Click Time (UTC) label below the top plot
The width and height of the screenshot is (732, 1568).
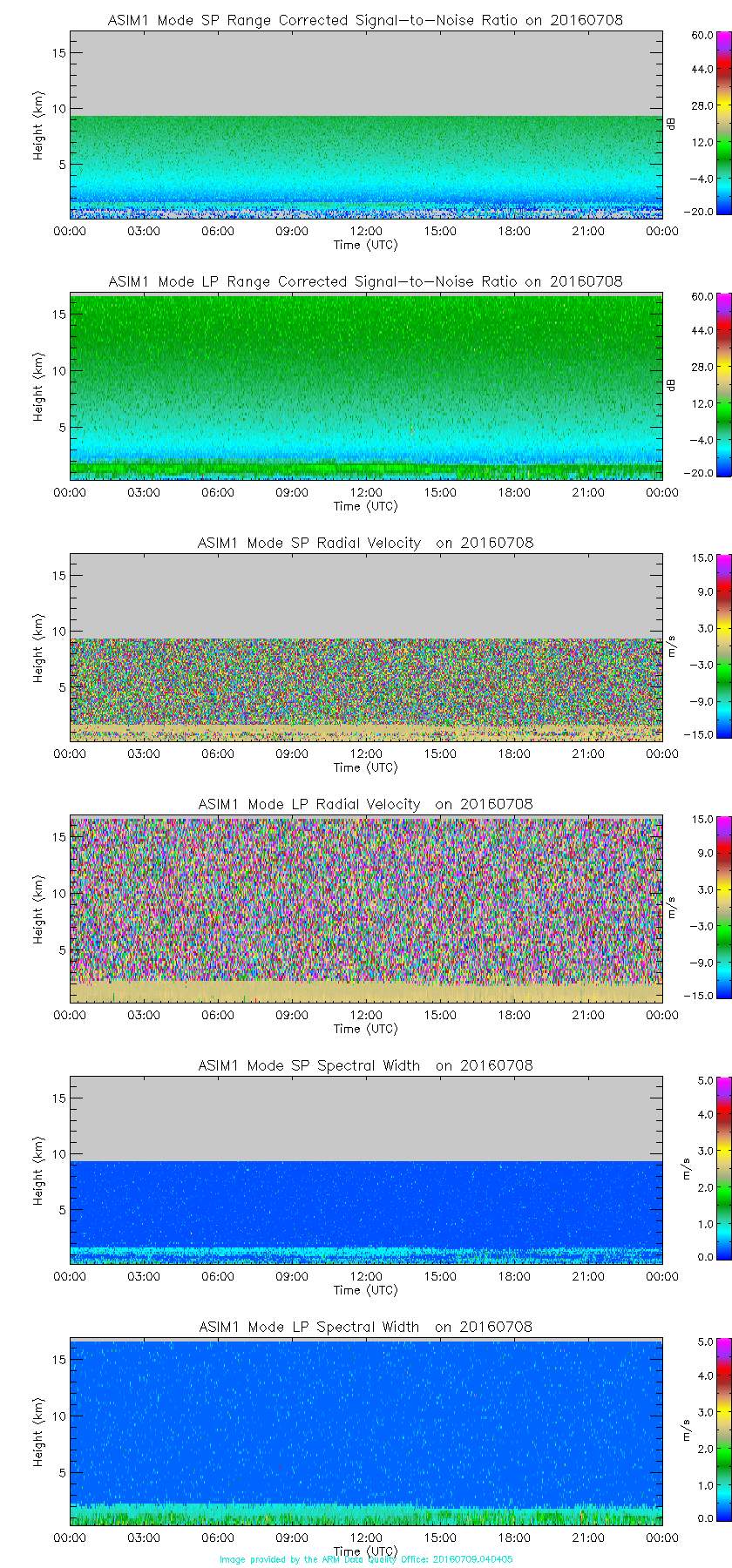(365, 245)
